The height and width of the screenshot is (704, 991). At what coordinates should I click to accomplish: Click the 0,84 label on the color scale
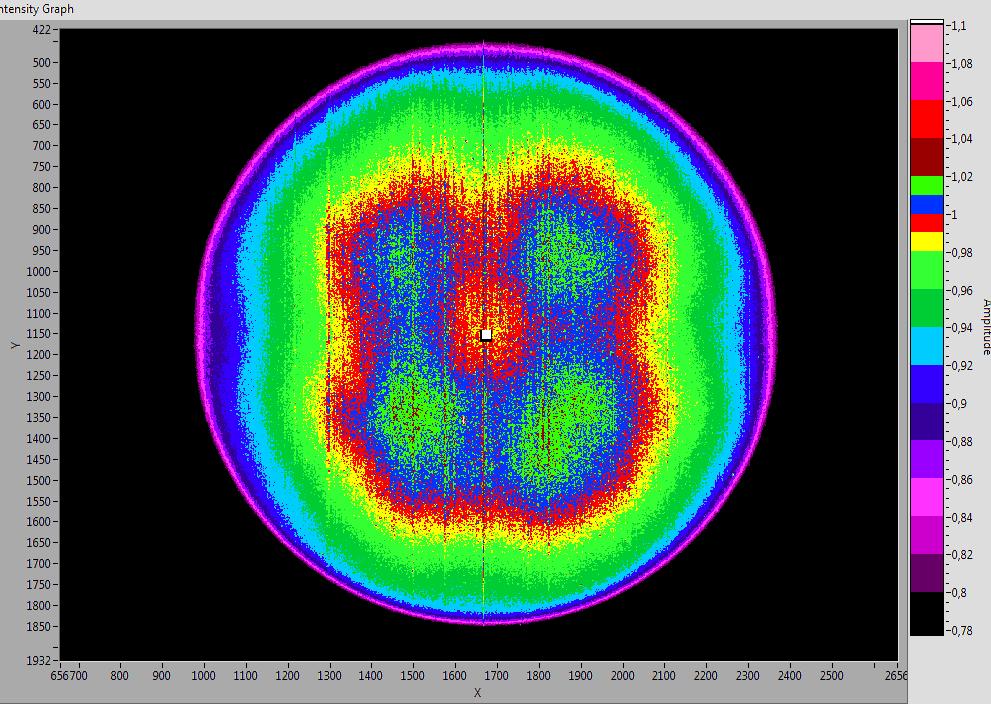click(962, 518)
